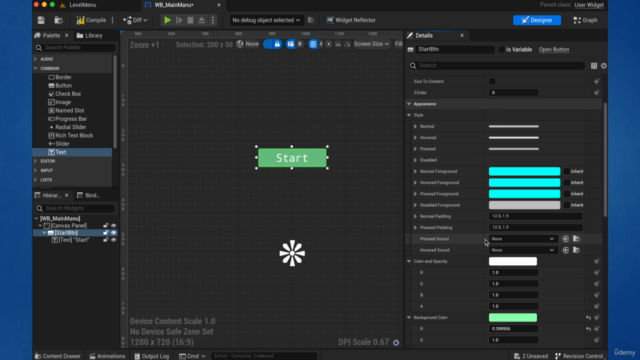Focus the Search Widgets field
This screenshot has height=360, width=640.
click(x=75, y=208)
